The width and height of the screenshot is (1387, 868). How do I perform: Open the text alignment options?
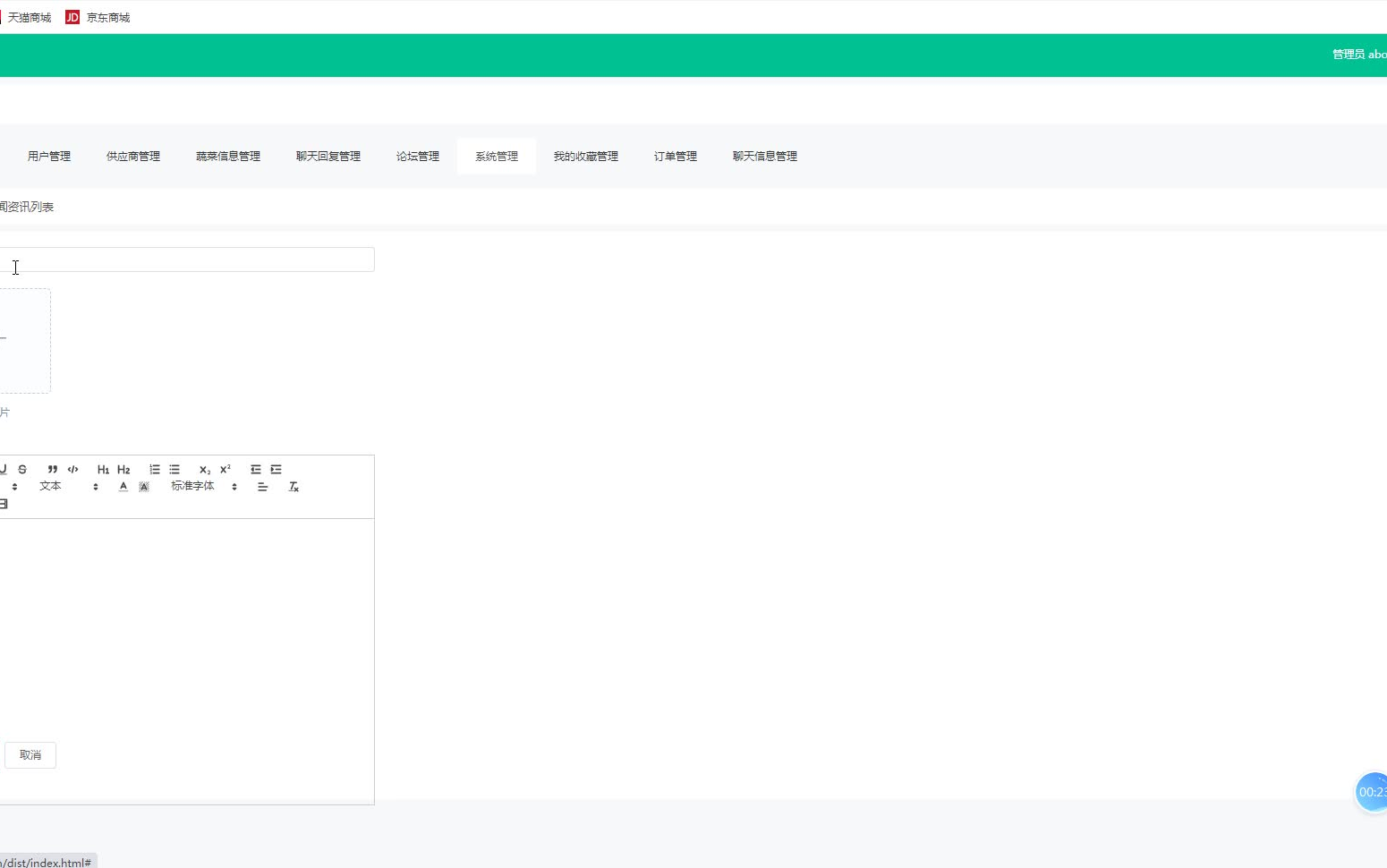pos(262,487)
